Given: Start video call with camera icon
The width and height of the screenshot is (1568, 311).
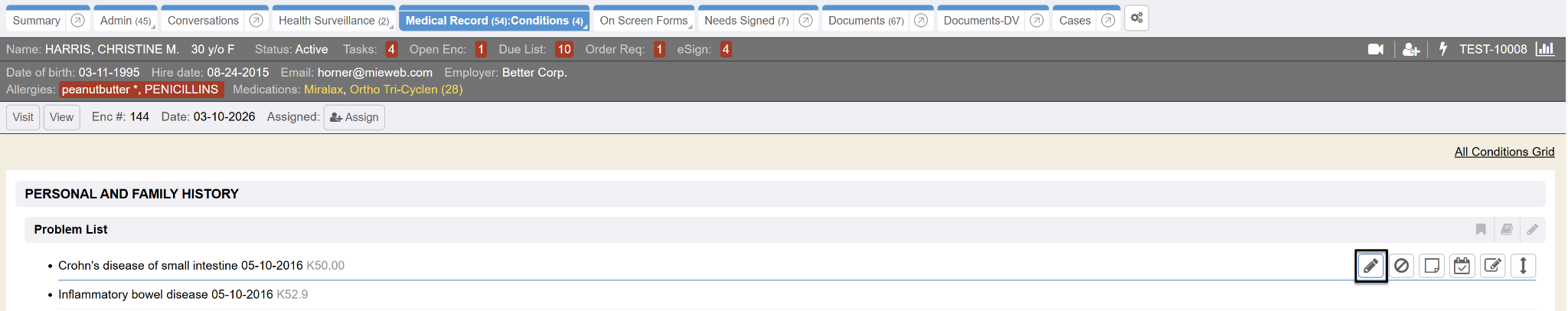Looking at the screenshot, I should (1375, 49).
